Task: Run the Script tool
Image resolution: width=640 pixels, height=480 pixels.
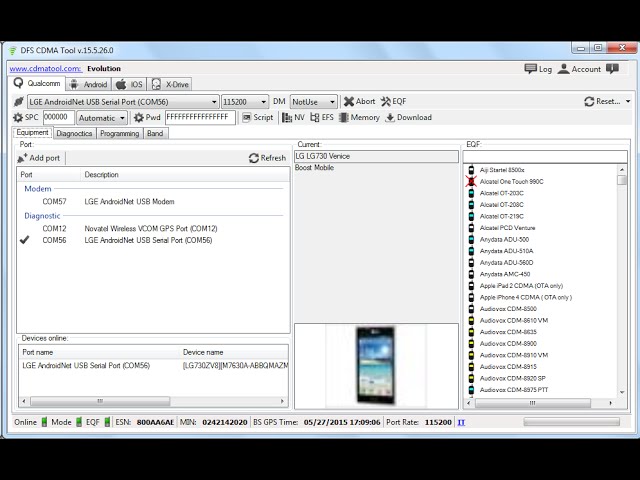Action: (x=258, y=118)
